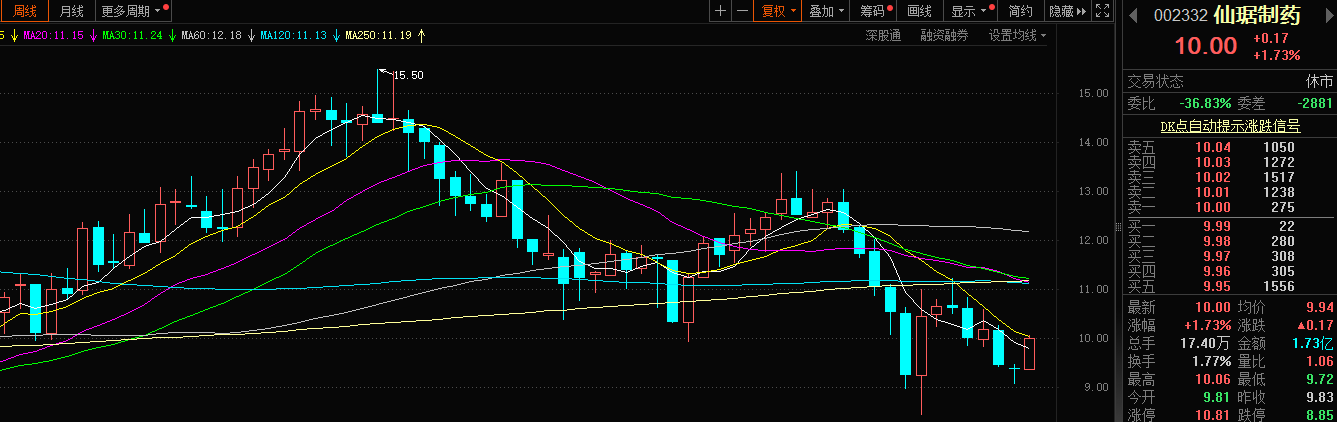Switch to the 周线 weekly chart tab
The image size is (1337, 422).
[x=23, y=11]
